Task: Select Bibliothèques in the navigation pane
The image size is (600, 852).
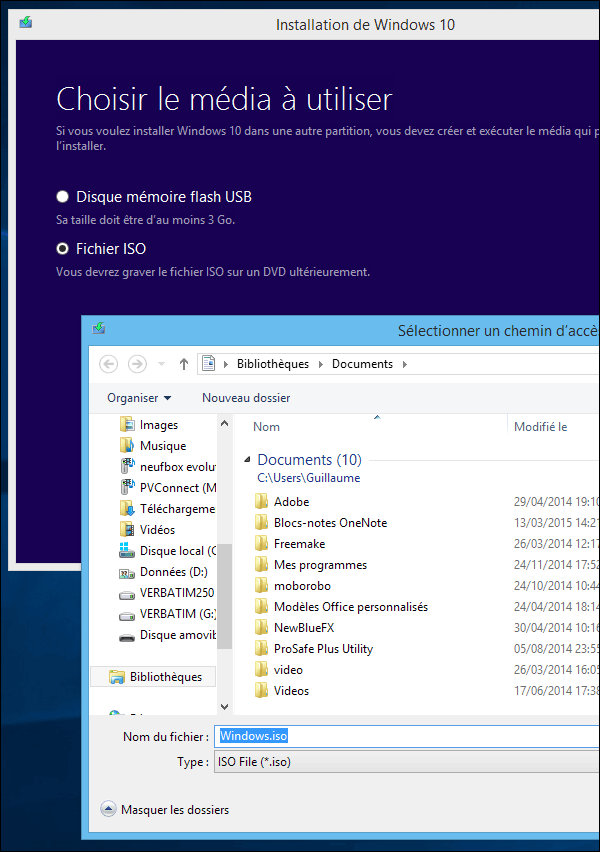Action: pos(165,677)
